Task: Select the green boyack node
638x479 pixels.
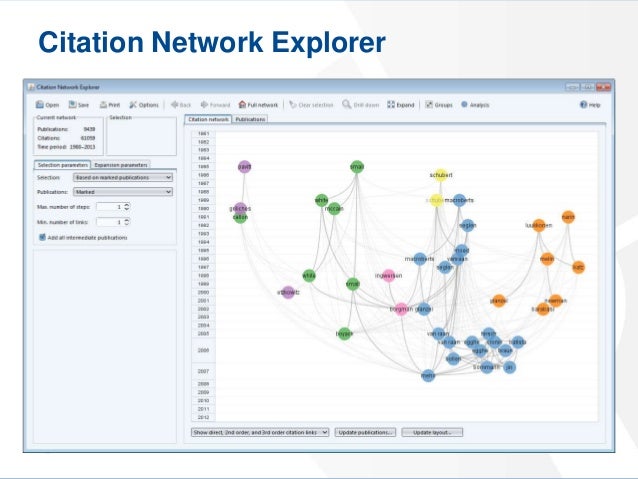Action: (345, 334)
